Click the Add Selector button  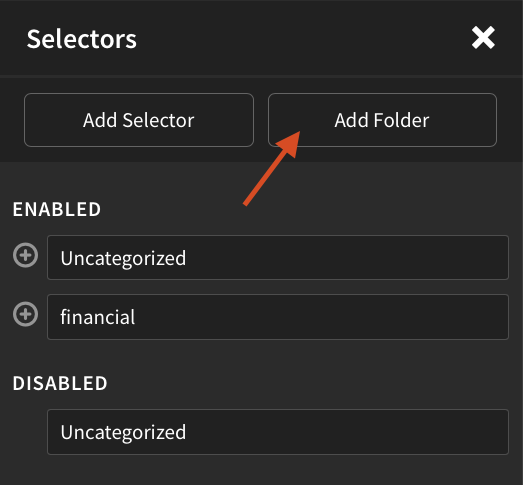pos(139,120)
